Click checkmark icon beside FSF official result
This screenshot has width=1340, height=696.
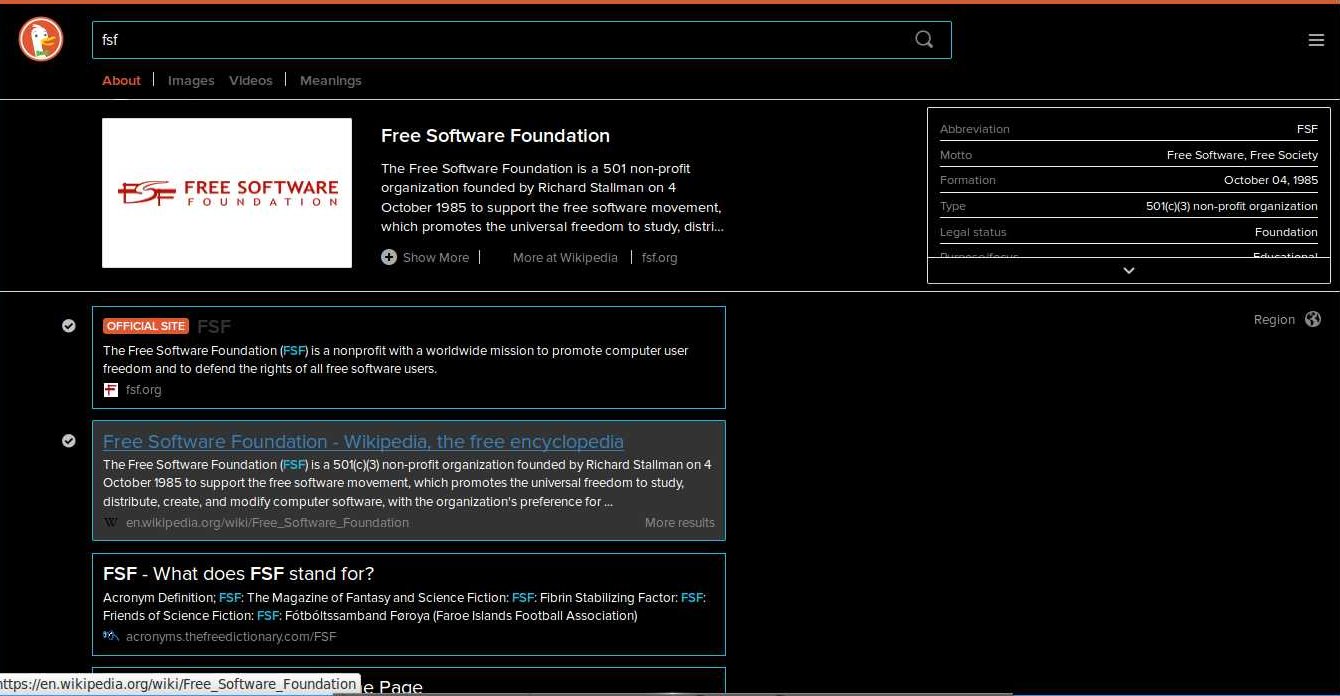(x=69, y=326)
